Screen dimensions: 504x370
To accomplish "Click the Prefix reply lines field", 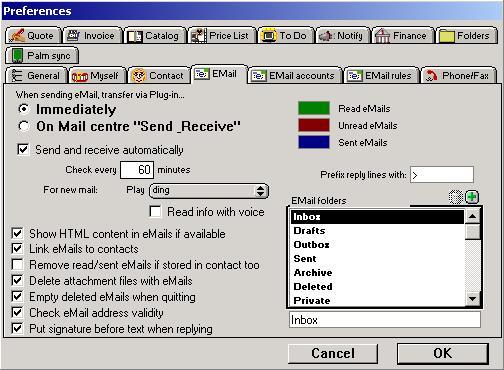I will point(442,175).
